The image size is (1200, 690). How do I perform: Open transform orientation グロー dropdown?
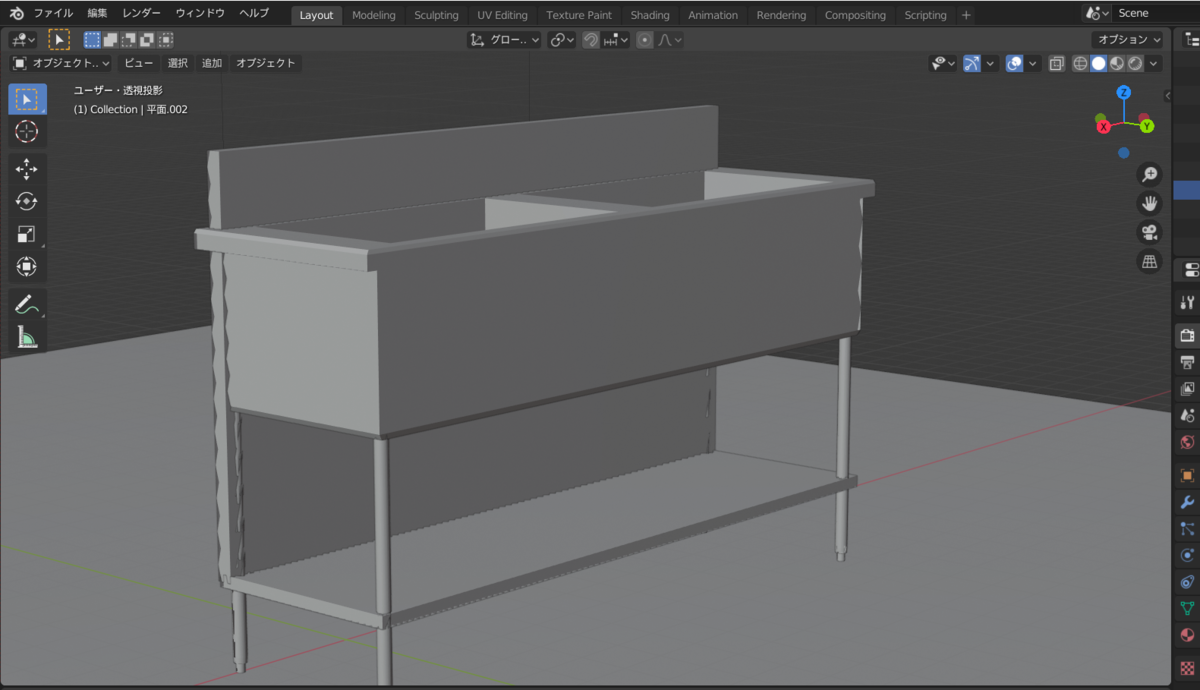pos(505,40)
